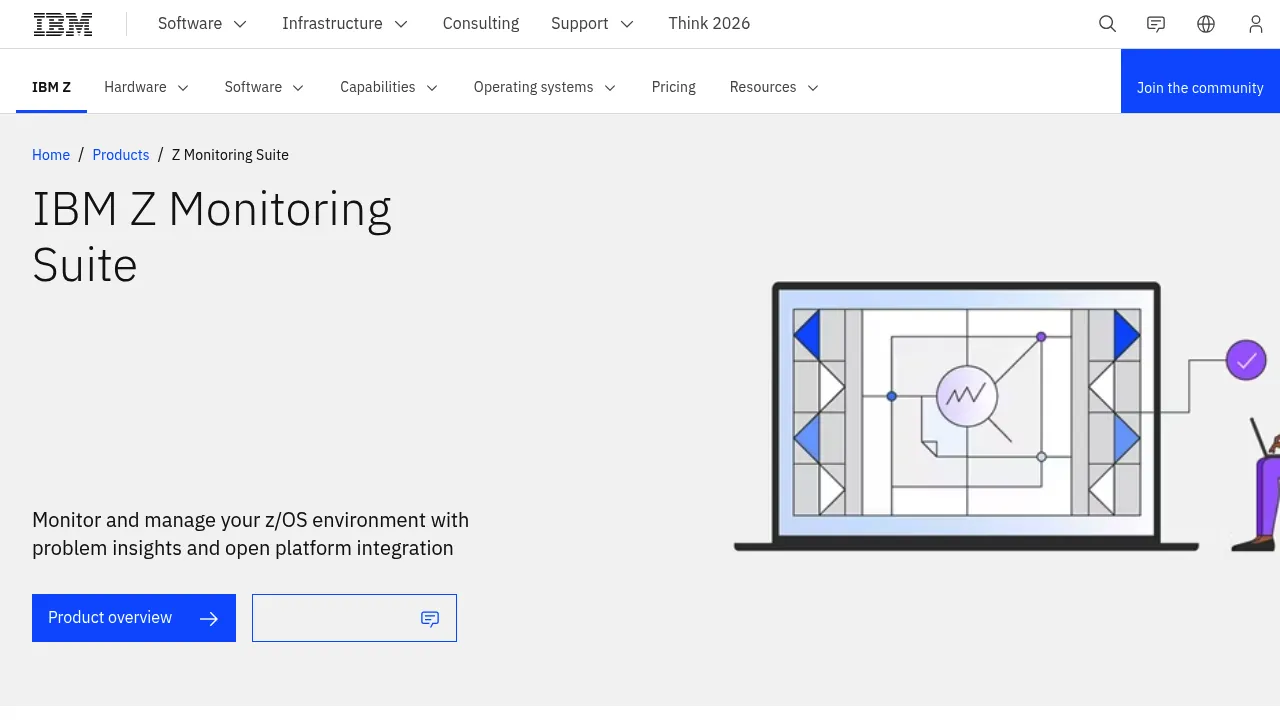Click the IBM logo
Image resolution: width=1280 pixels, height=720 pixels.
63,24
